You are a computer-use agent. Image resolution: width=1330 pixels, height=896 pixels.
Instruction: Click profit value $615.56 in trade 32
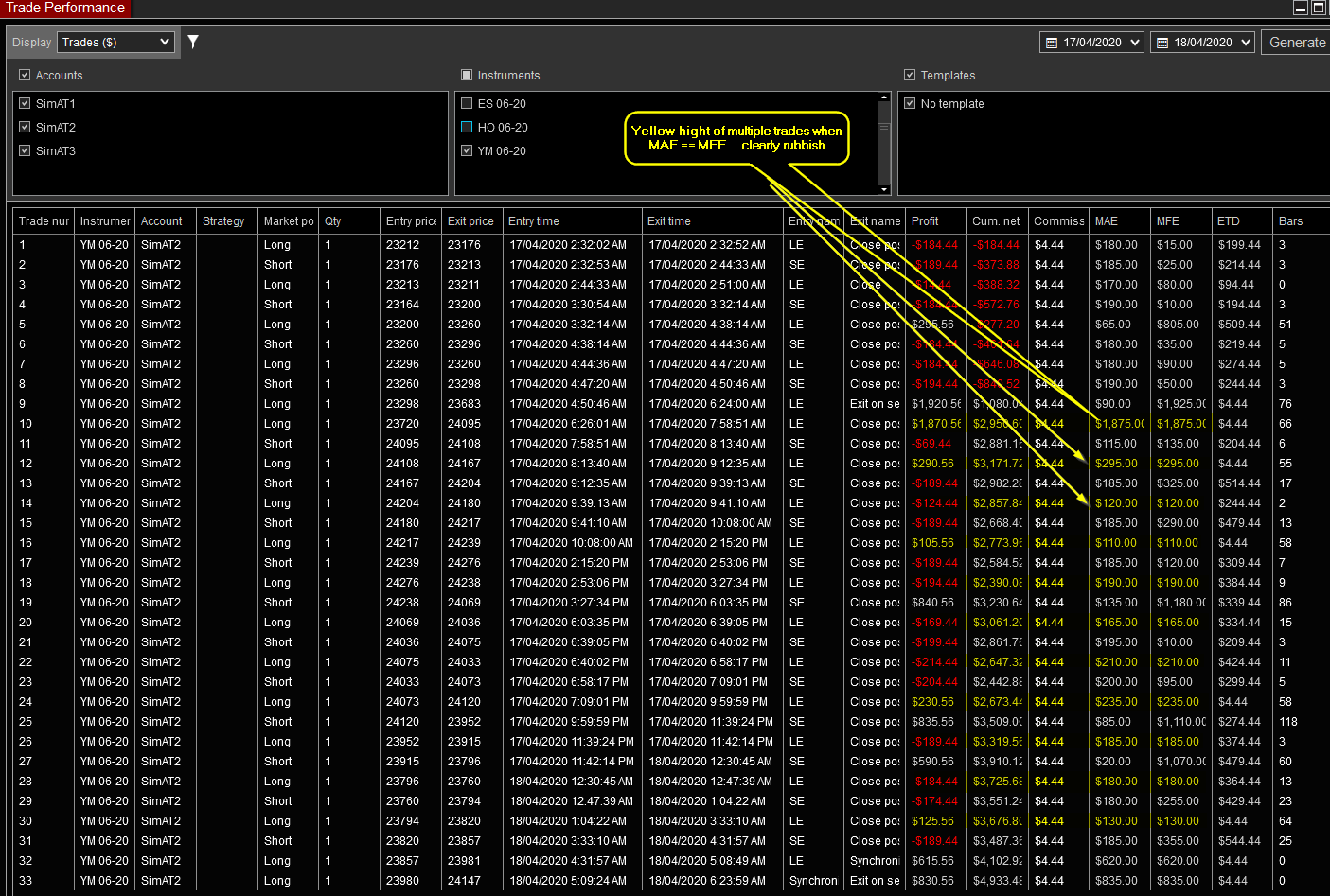(x=933, y=861)
